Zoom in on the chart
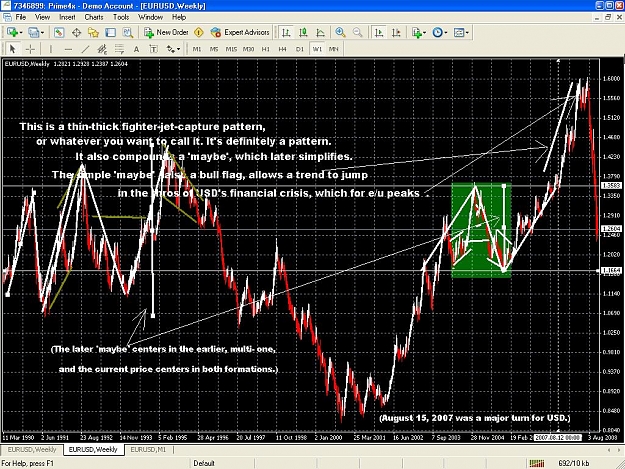 coord(340,33)
